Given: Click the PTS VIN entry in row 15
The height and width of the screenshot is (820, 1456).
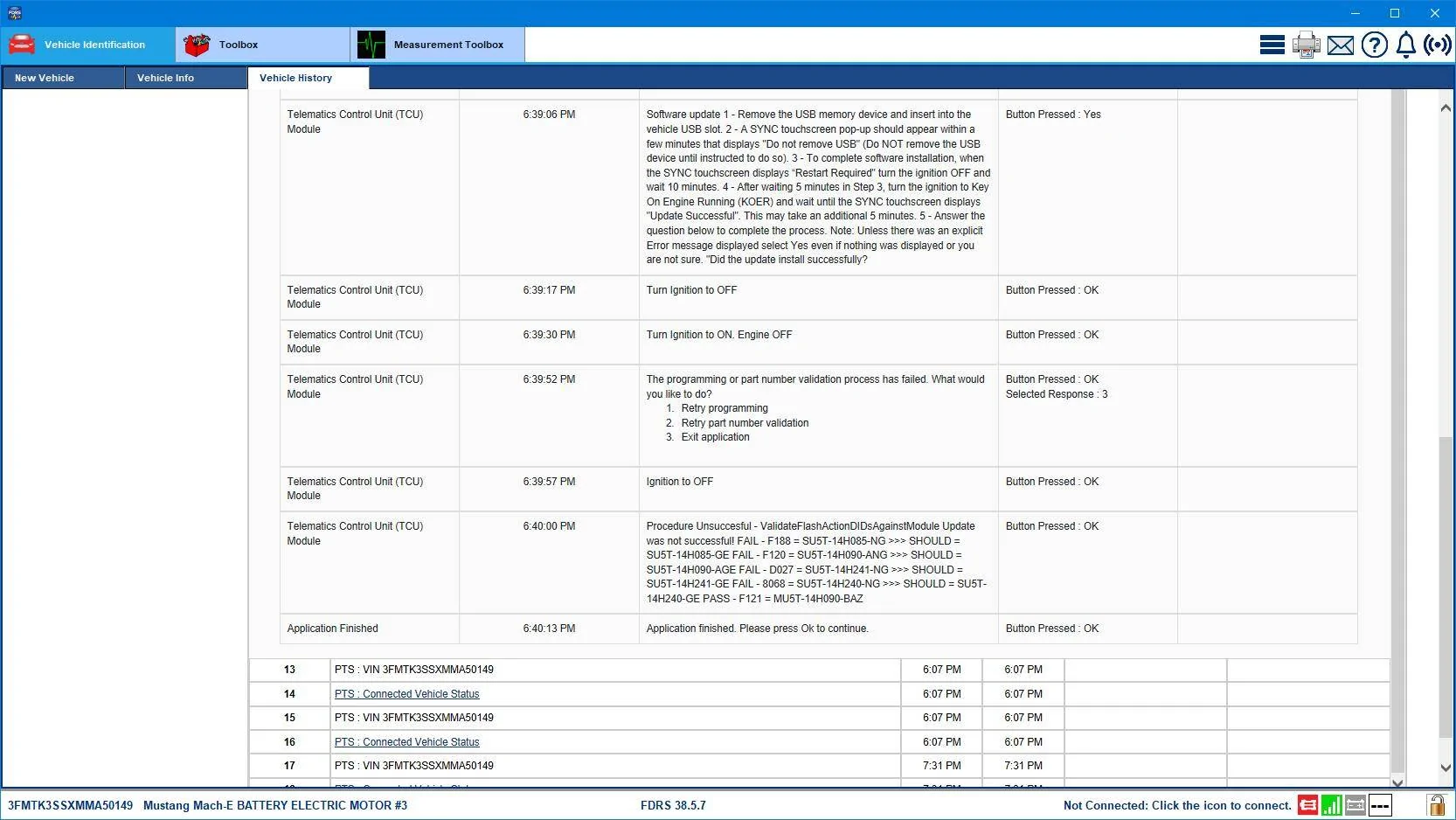Looking at the screenshot, I should [x=413, y=718].
